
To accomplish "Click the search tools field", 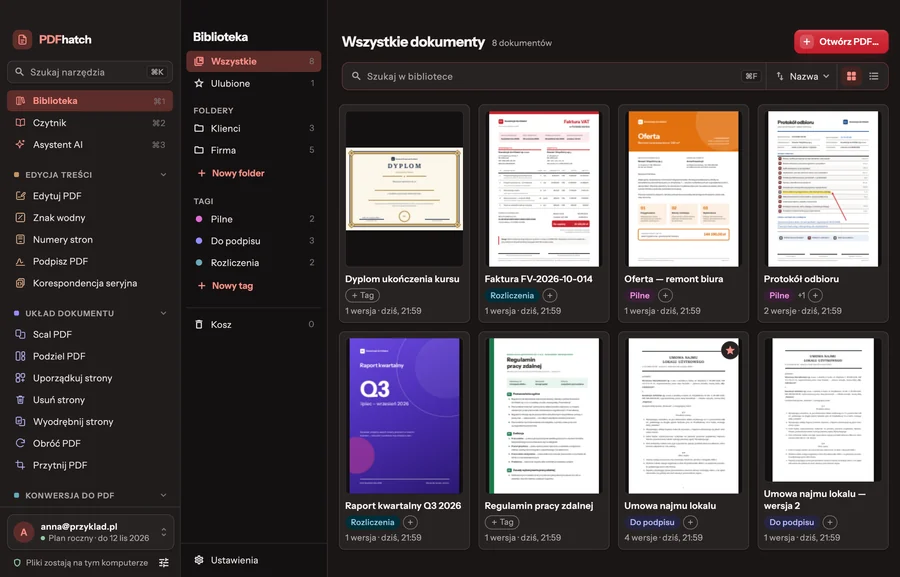I will tap(90, 72).
